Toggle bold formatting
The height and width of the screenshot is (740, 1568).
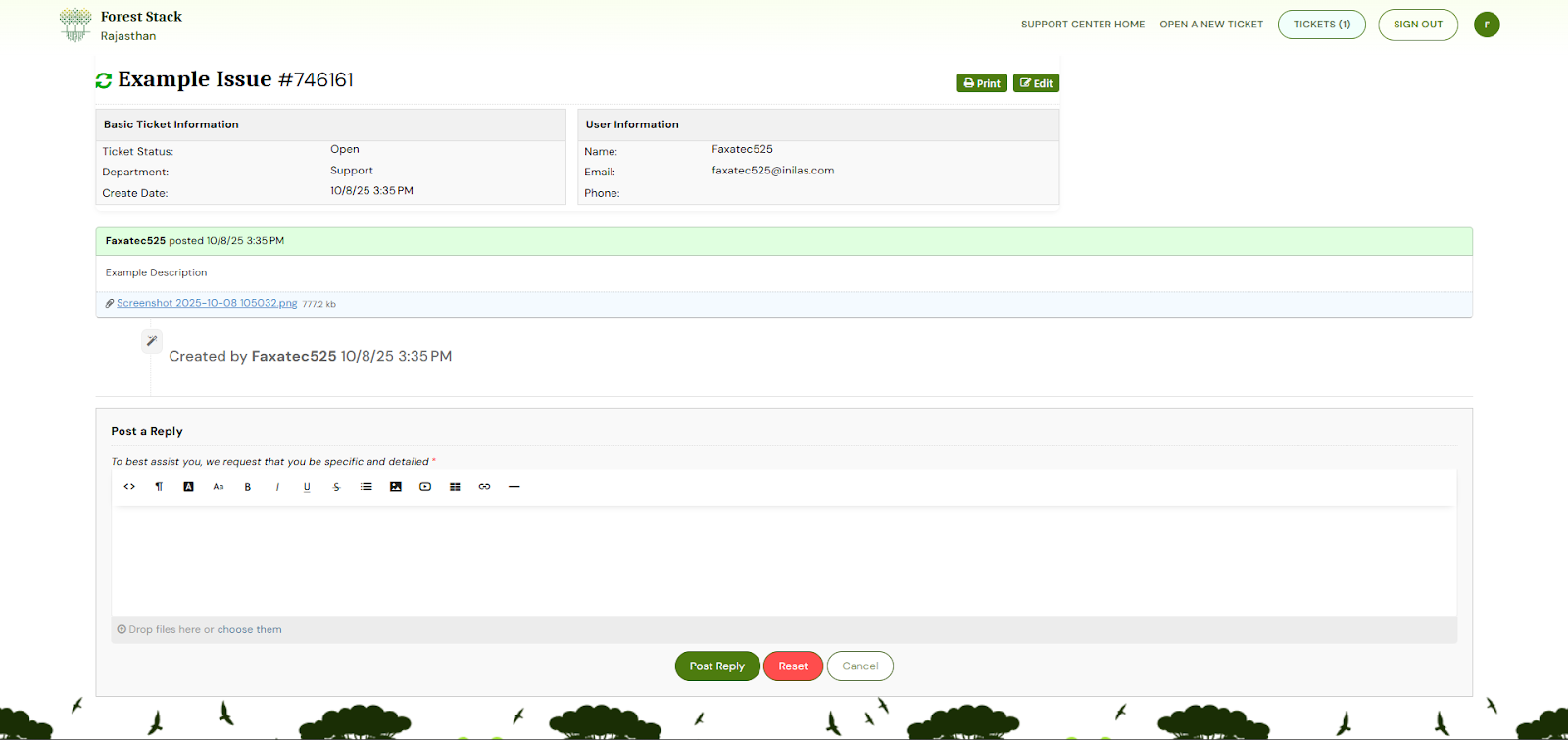tap(248, 487)
